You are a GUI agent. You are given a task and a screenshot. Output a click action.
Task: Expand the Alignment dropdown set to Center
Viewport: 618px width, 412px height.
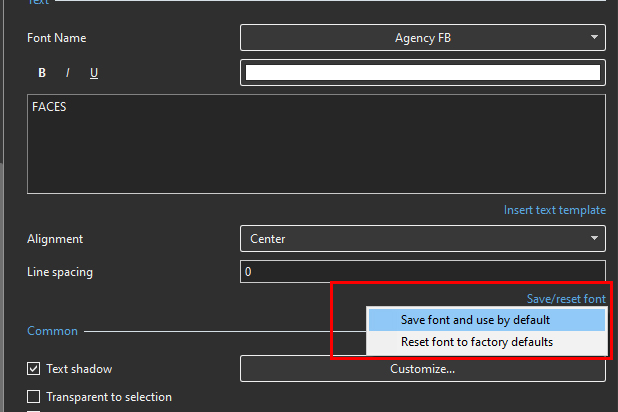click(422, 239)
